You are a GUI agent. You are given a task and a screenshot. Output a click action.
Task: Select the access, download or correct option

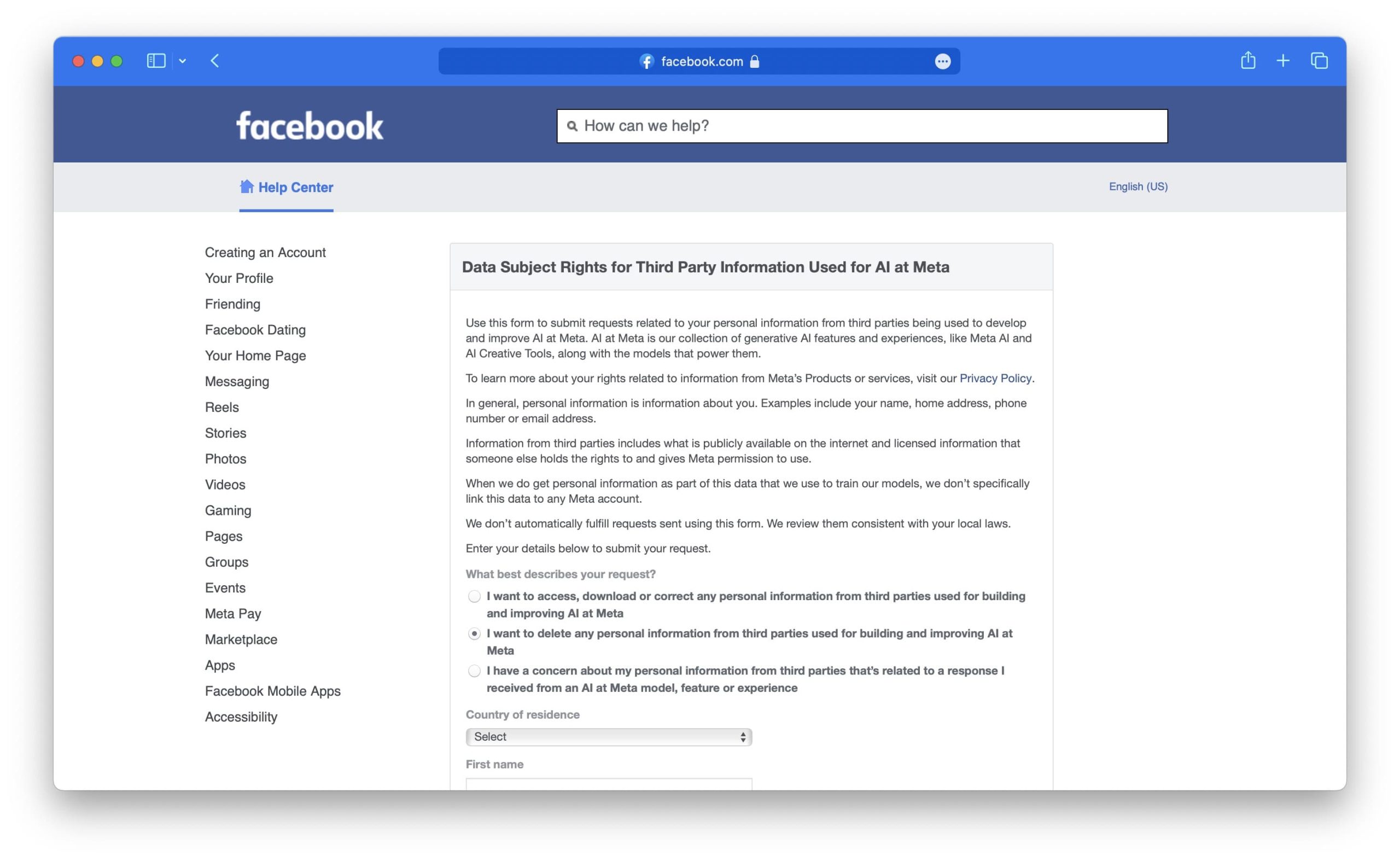474,596
